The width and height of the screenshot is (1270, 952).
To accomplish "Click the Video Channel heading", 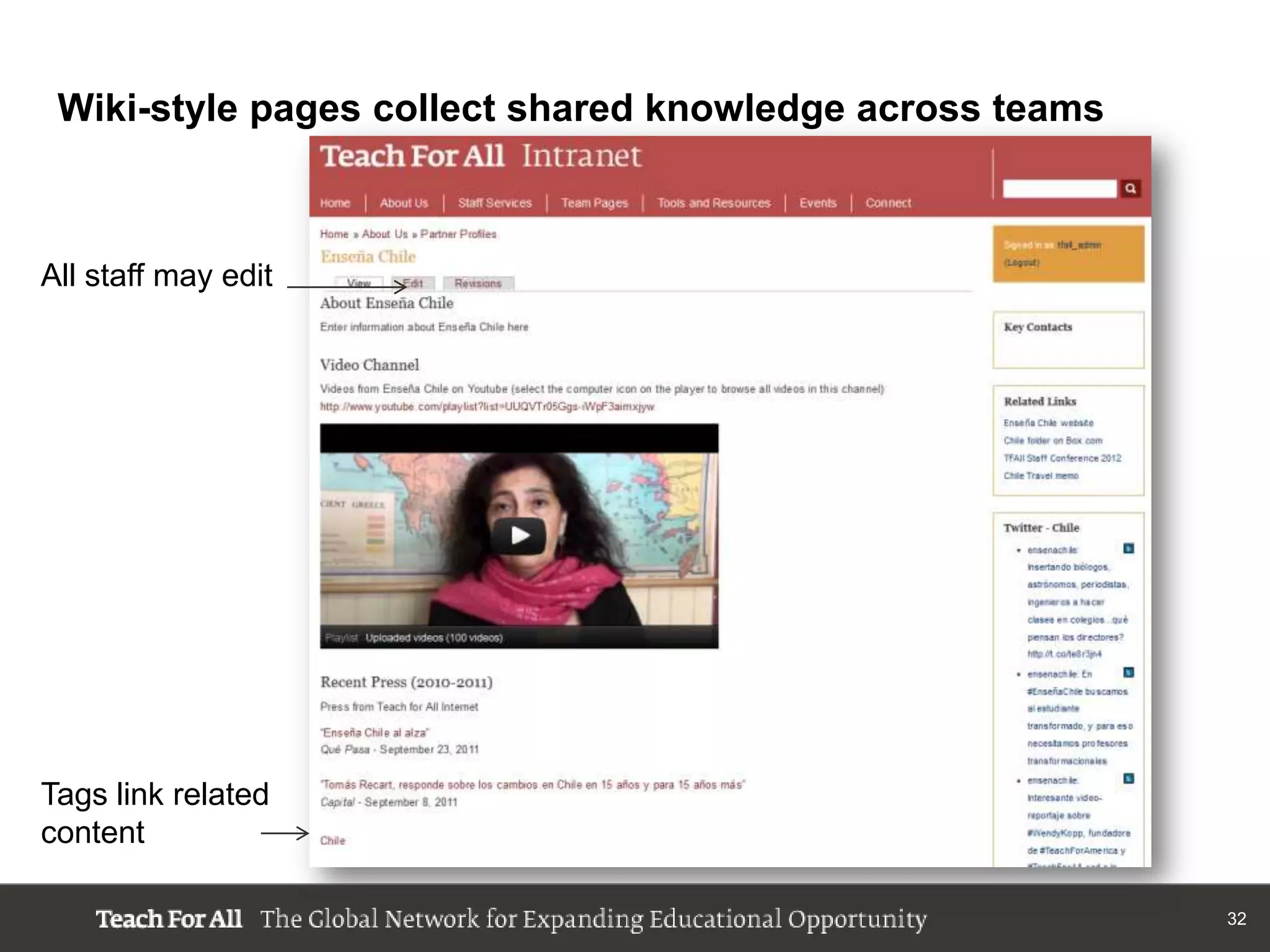I will [370, 365].
